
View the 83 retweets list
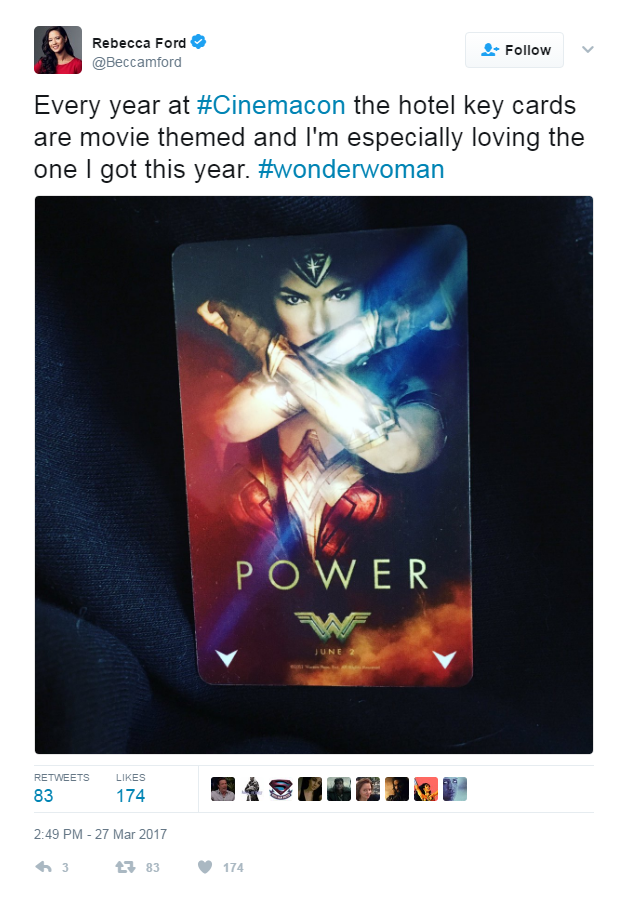point(61,789)
